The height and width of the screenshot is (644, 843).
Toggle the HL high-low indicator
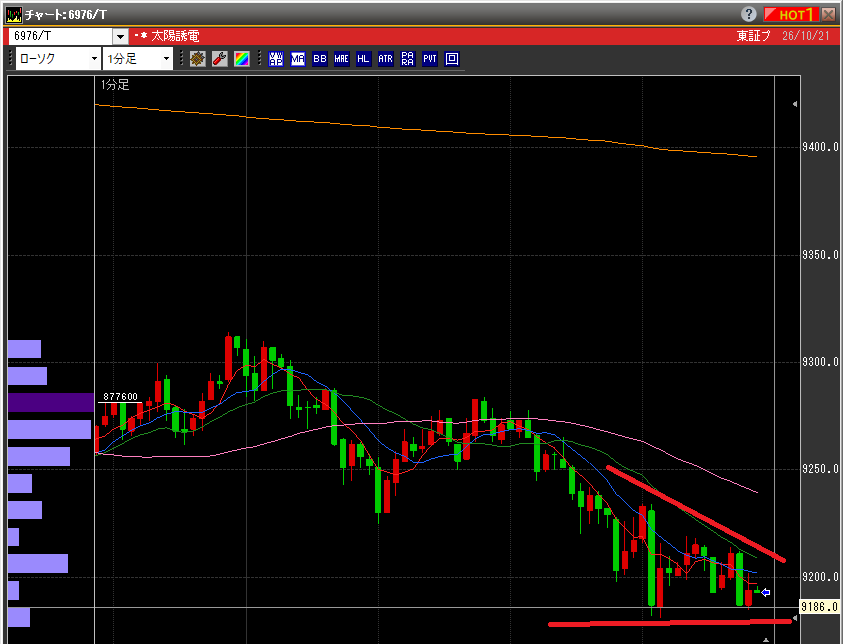point(363,59)
